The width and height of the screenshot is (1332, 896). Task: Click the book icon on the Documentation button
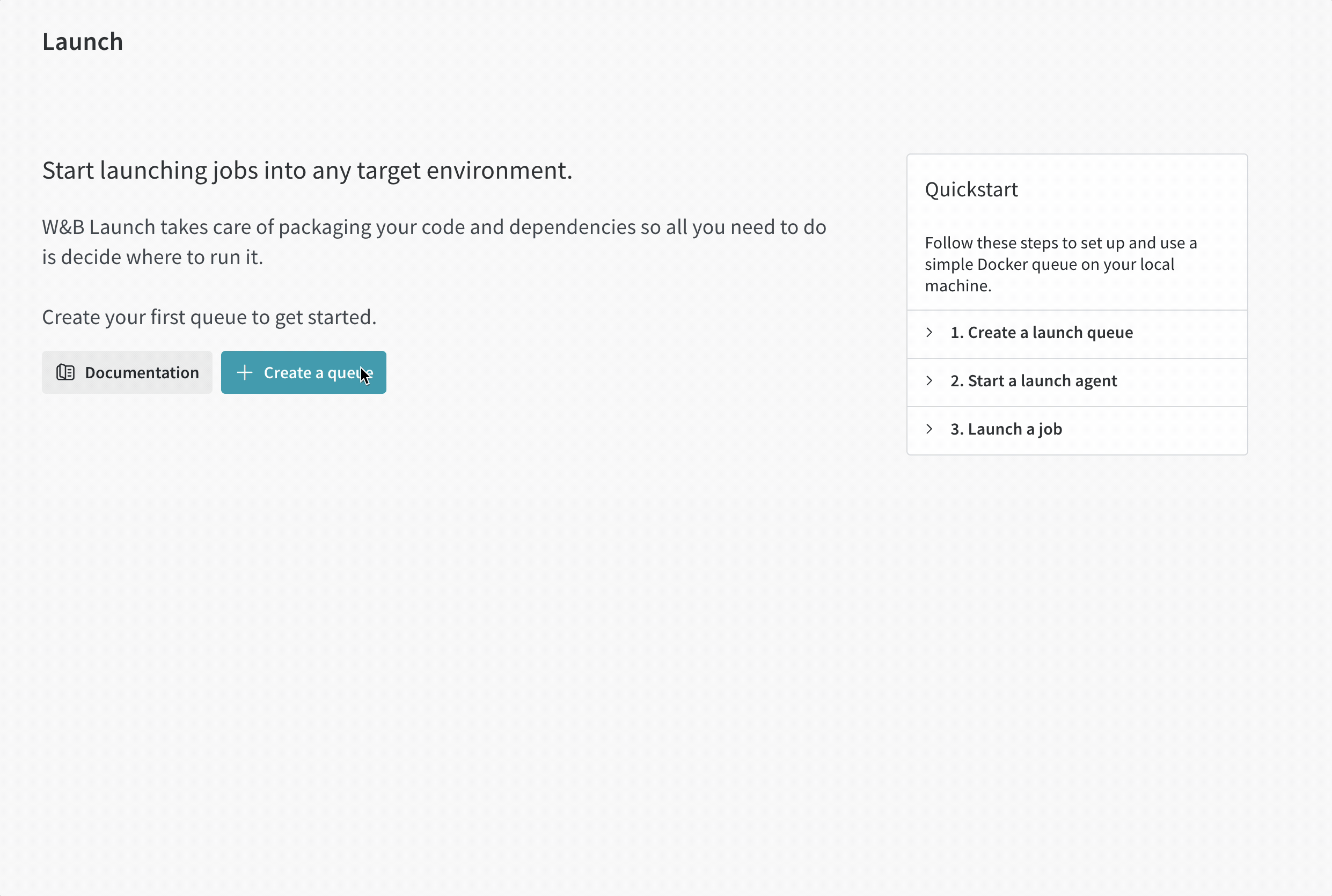(65, 372)
